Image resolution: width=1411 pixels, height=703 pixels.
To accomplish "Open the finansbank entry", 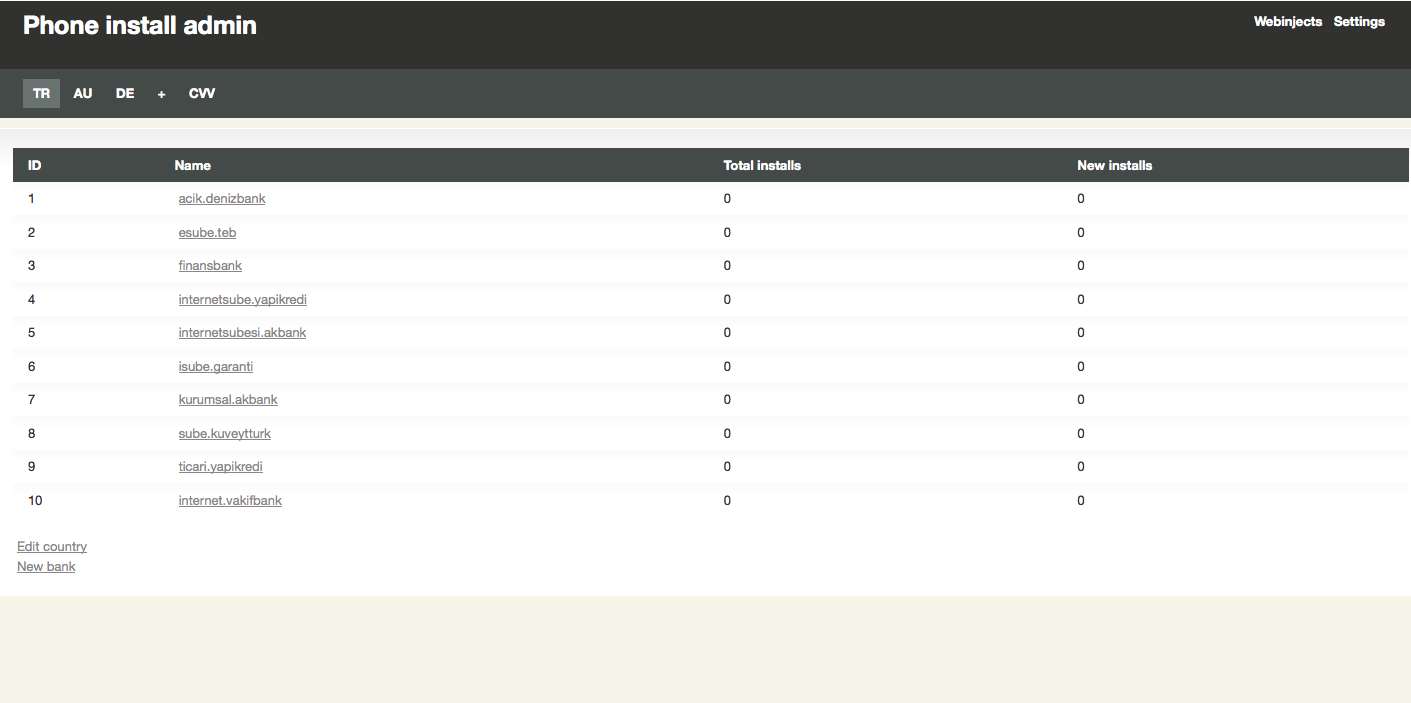I will tap(210, 266).
